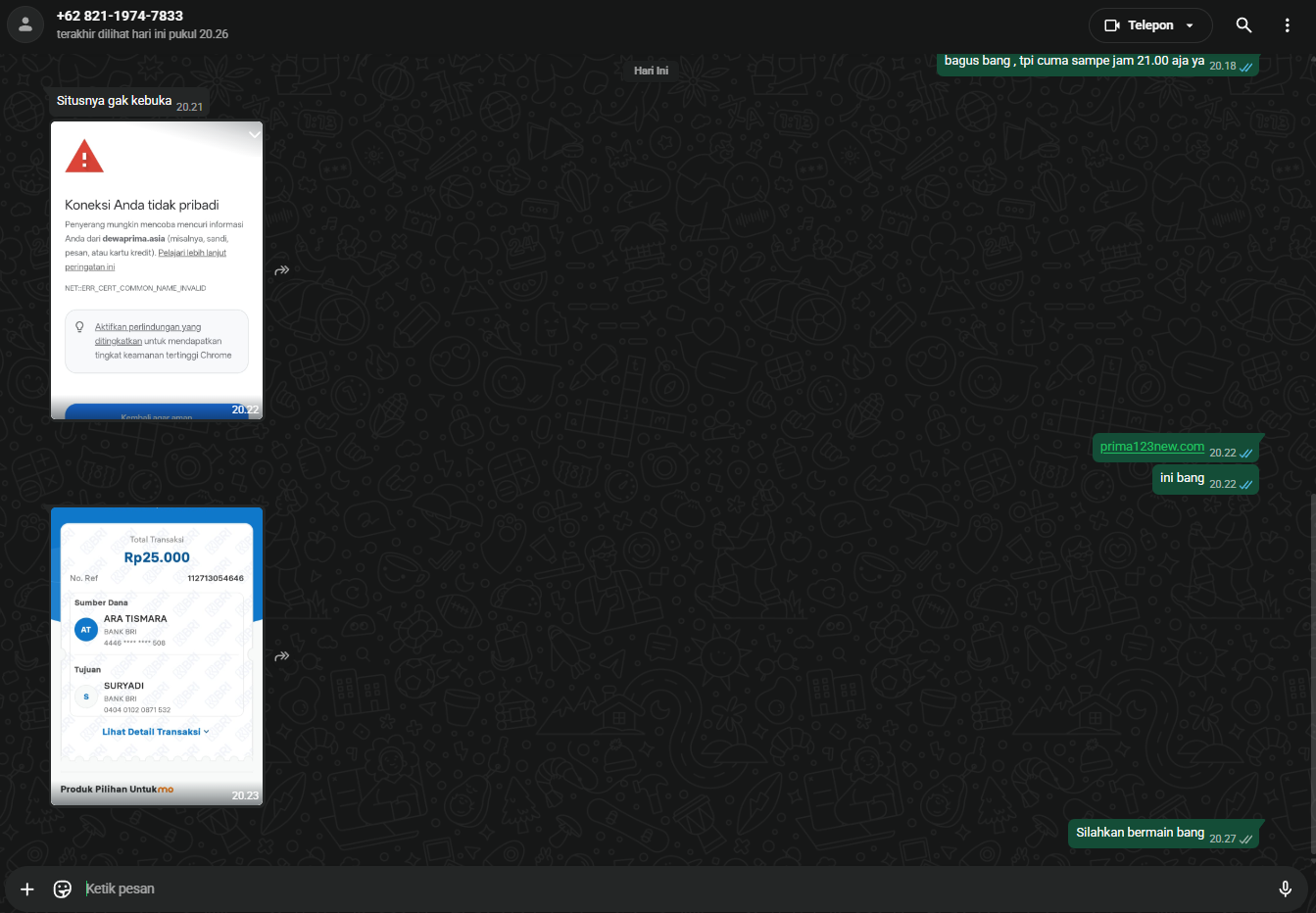This screenshot has height=913, width=1316.
Task: Click the chat vertical scrollbar
Action: [x=1311, y=676]
